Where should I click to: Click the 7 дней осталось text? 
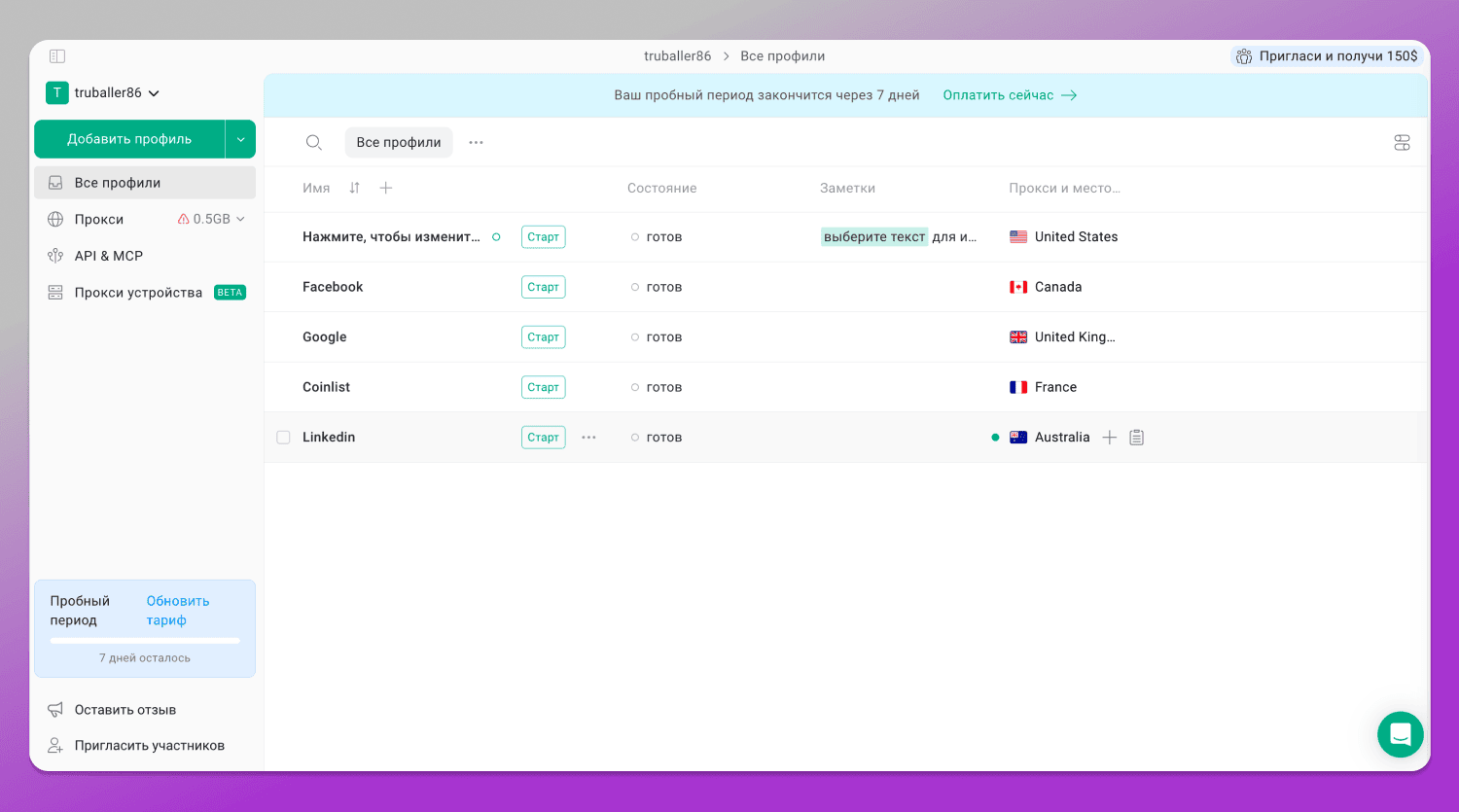coord(145,658)
